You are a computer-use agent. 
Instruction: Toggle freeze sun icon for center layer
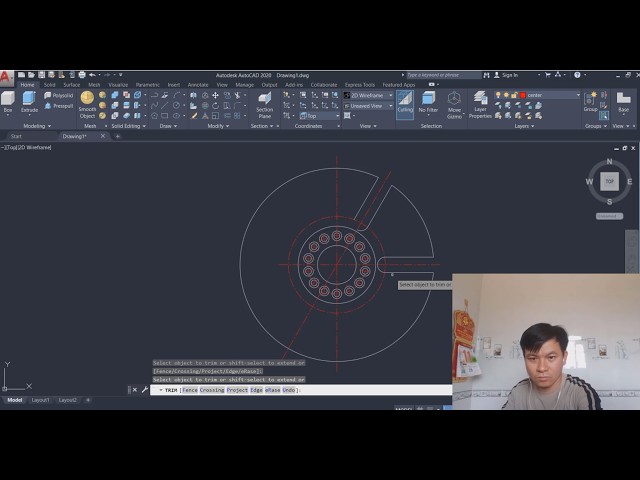pyautogui.click(x=506, y=95)
